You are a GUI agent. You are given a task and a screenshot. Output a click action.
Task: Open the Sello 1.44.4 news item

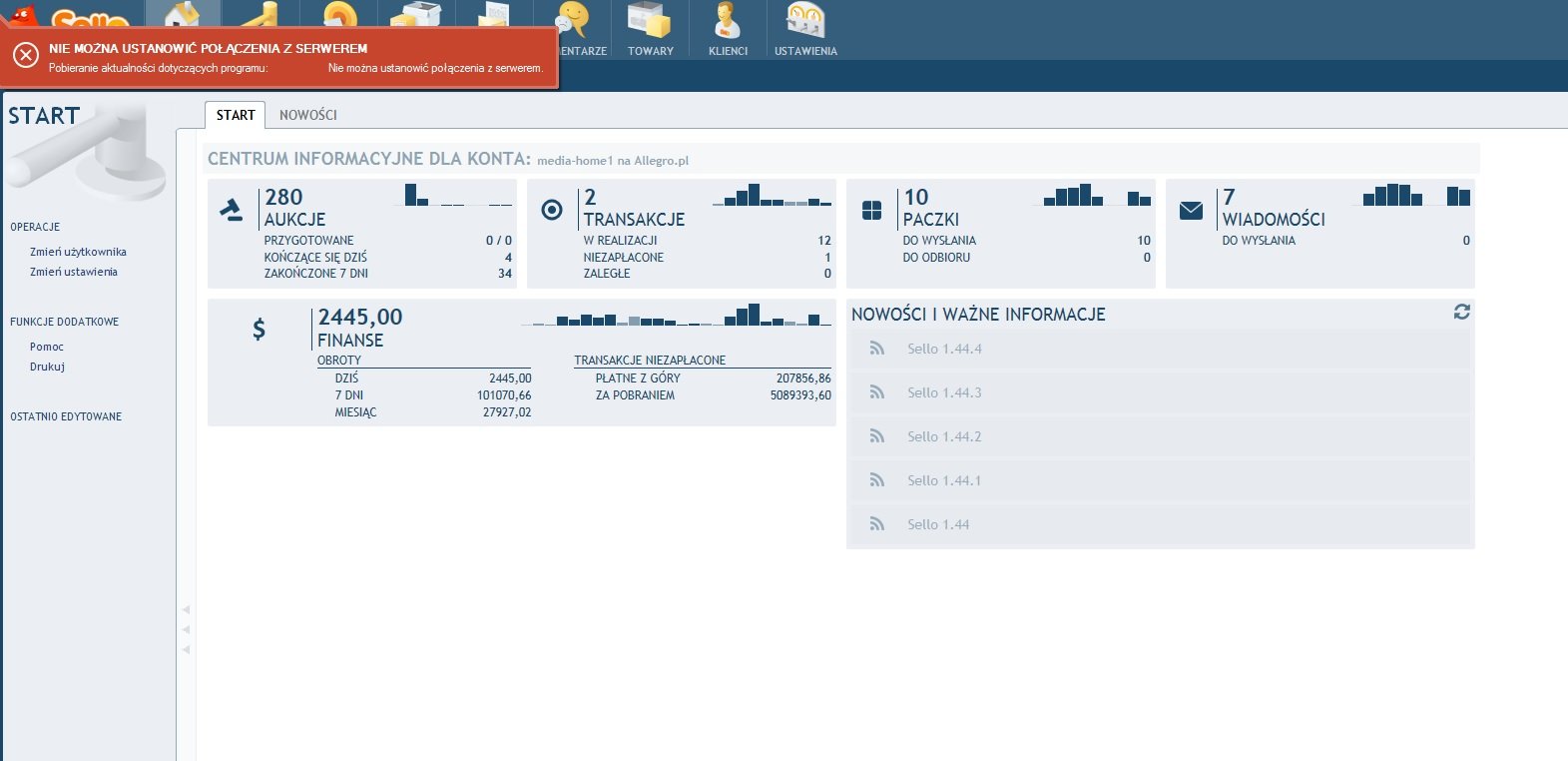(x=944, y=349)
